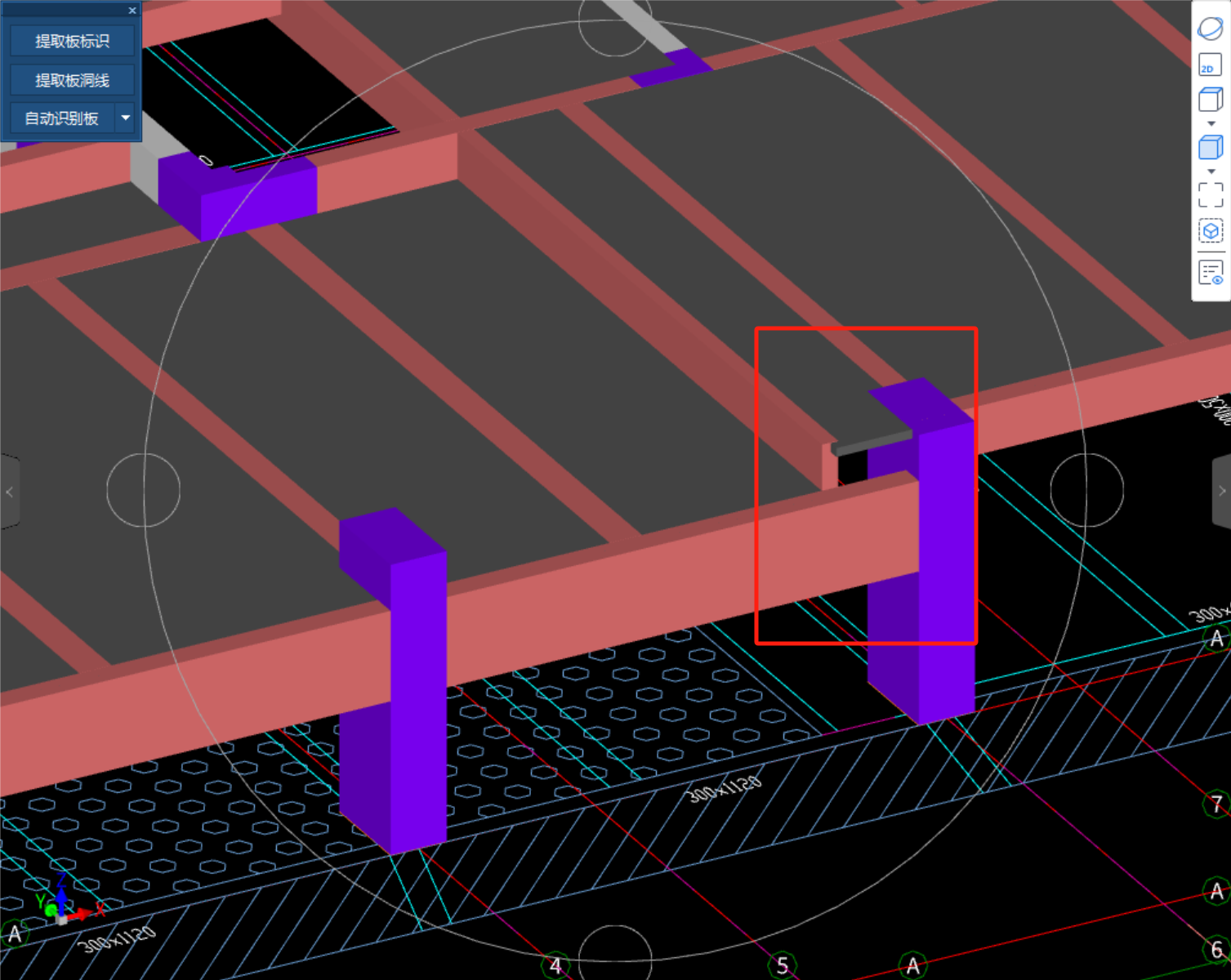Expand the collapsed left side panel chevron
The image size is (1231, 980).
[9, 492]
